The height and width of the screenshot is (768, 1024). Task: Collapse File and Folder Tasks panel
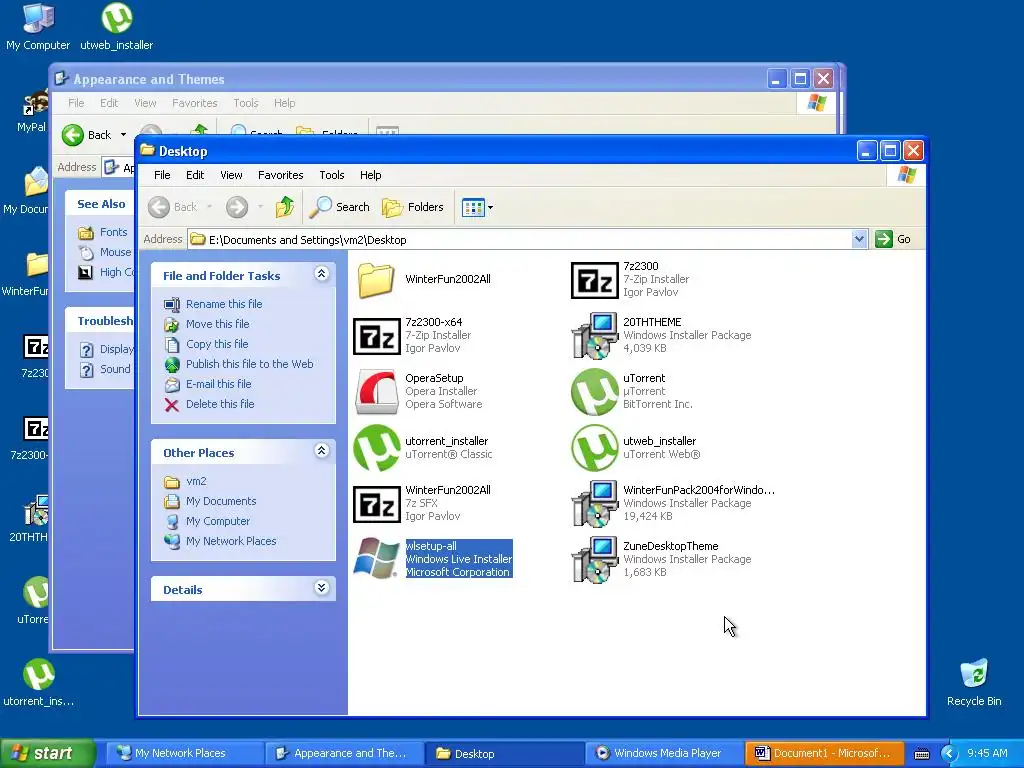tap(321, 274)
